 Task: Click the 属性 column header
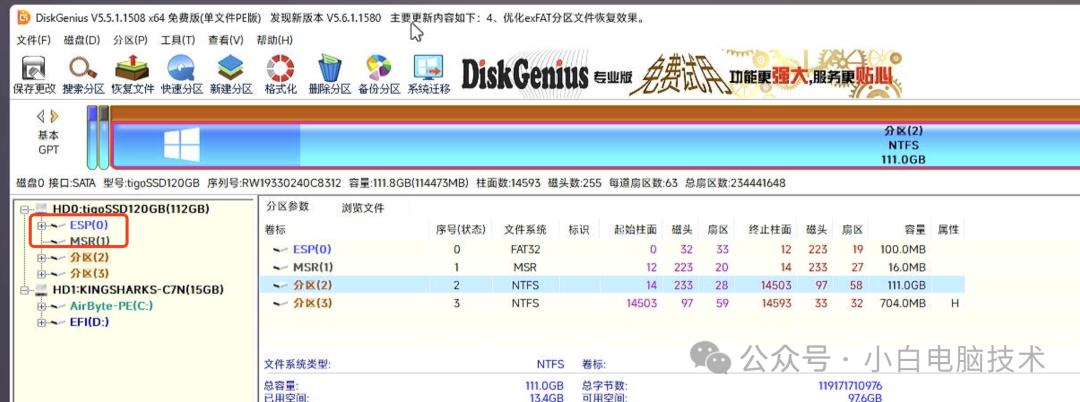tap(948, 230)
